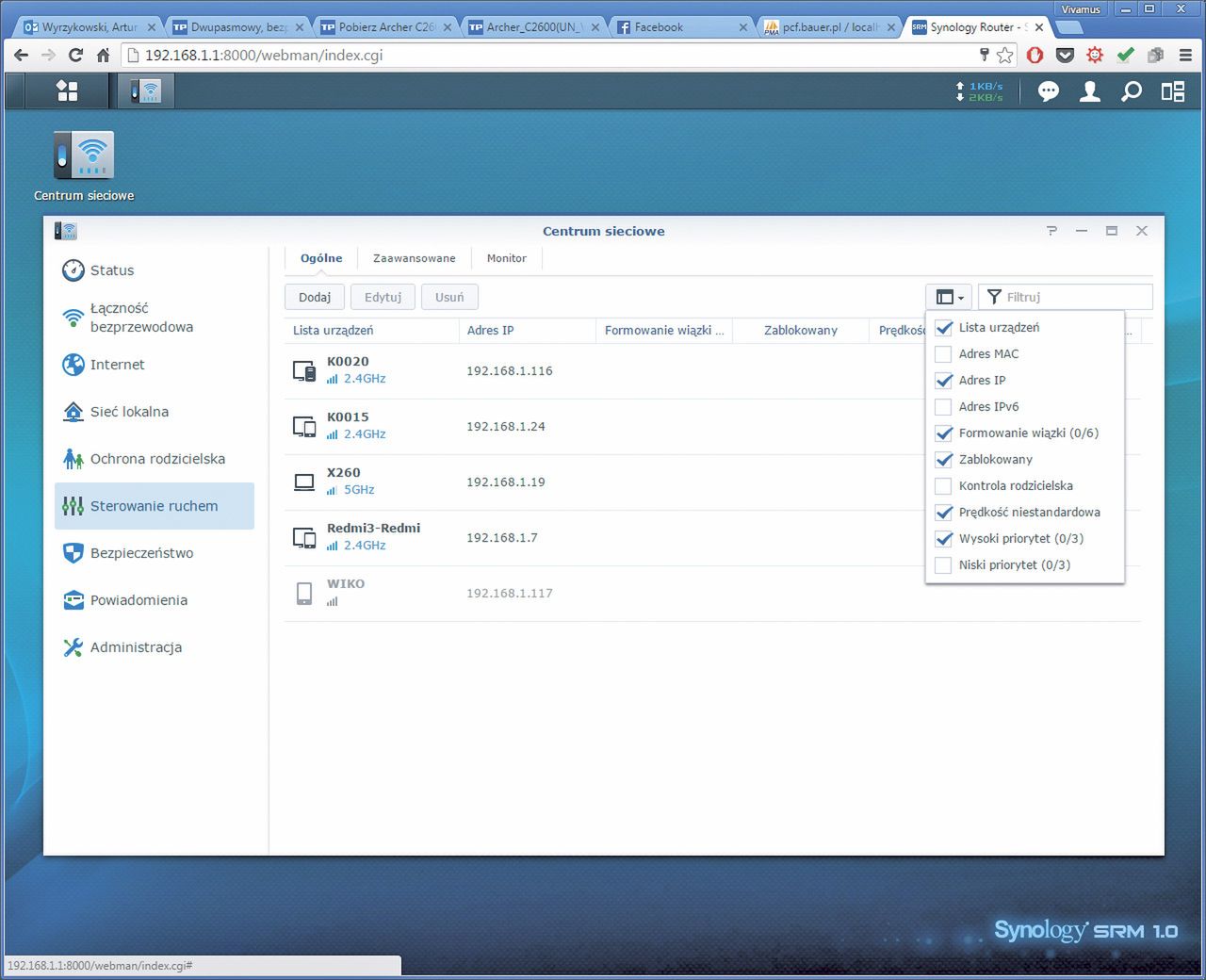Screen dimensions: 1206x980
Task: Open the notifications speech bubble icon
Action: [x=1049, y=91]
